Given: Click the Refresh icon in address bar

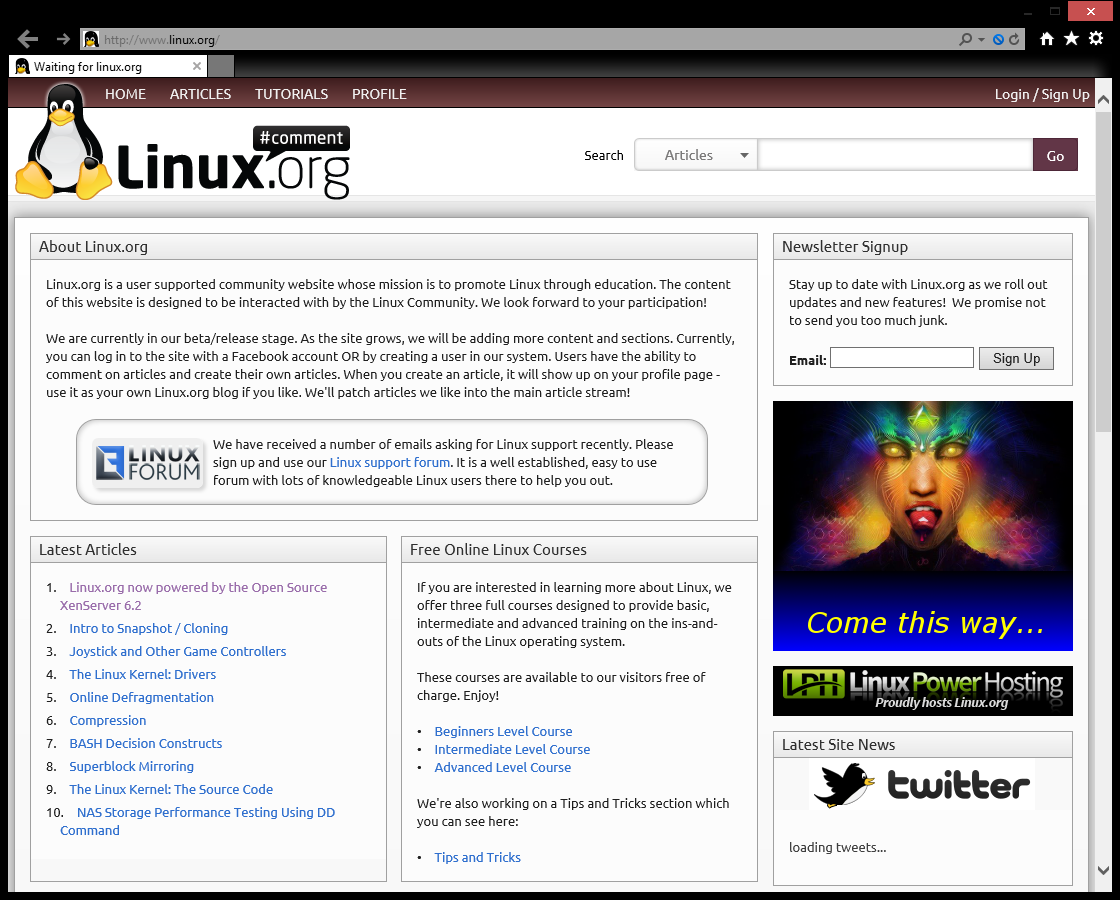Looking at the screenshot, I should click(1014, 40).
